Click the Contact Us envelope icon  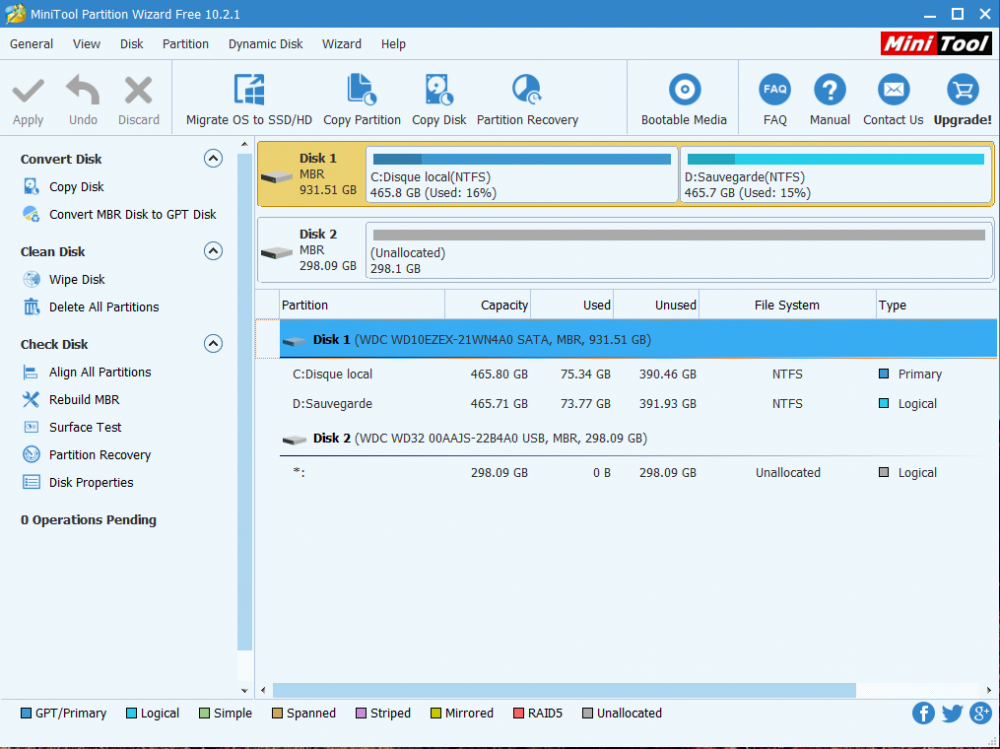(893, 90)
